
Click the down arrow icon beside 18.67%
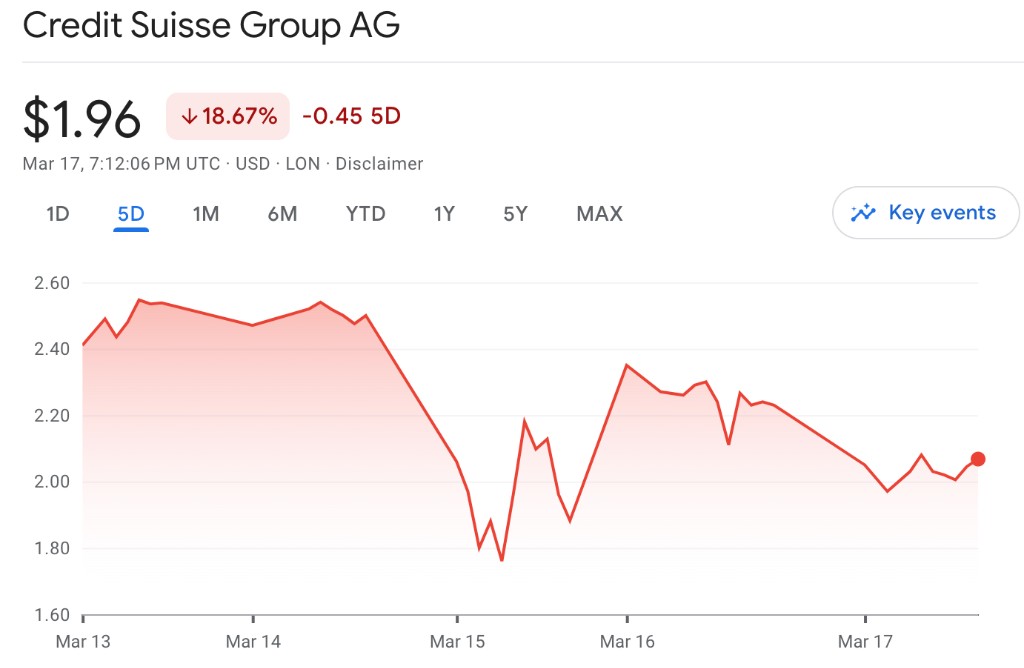tap(189, 117)
